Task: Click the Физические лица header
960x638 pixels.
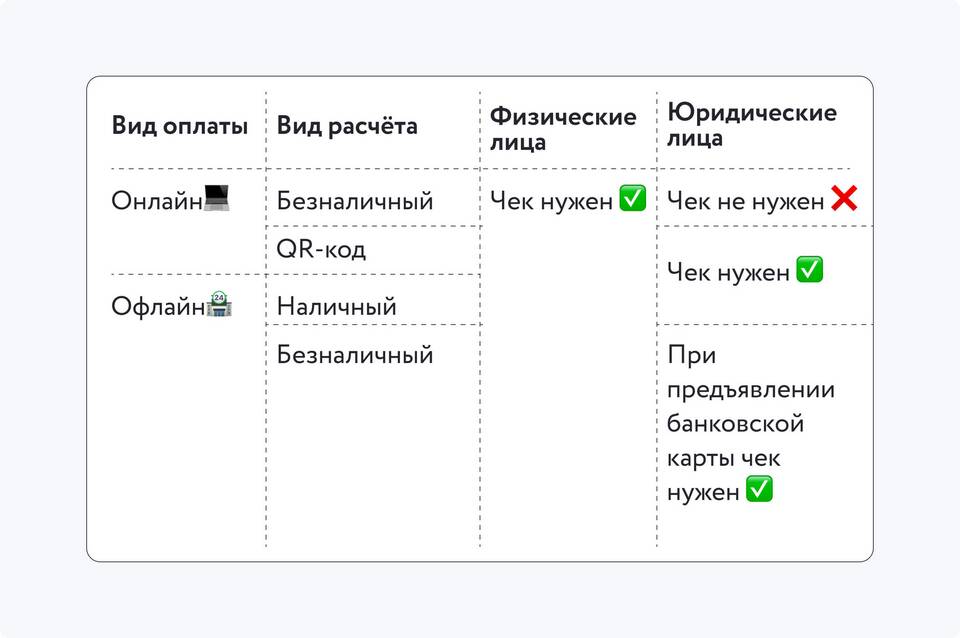Action: [x=563, y=129]
